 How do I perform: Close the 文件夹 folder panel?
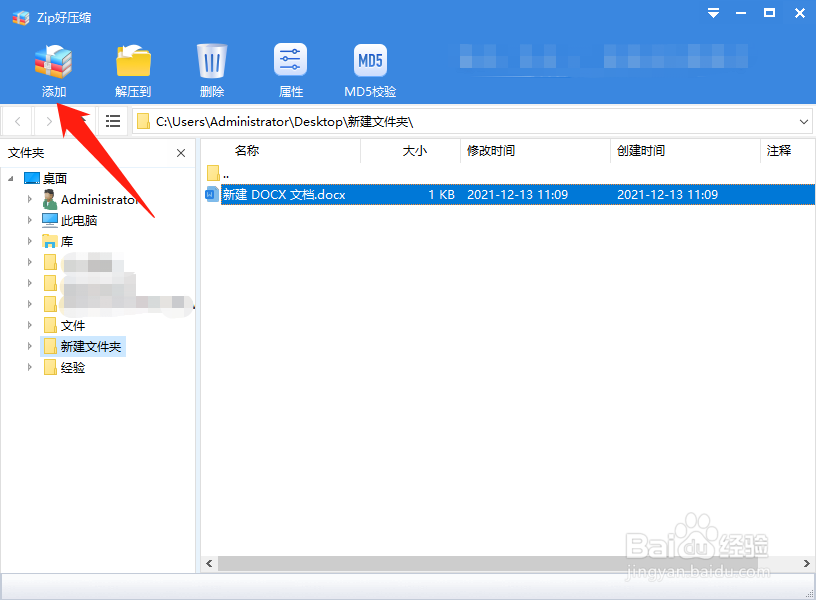click(181, 153)
